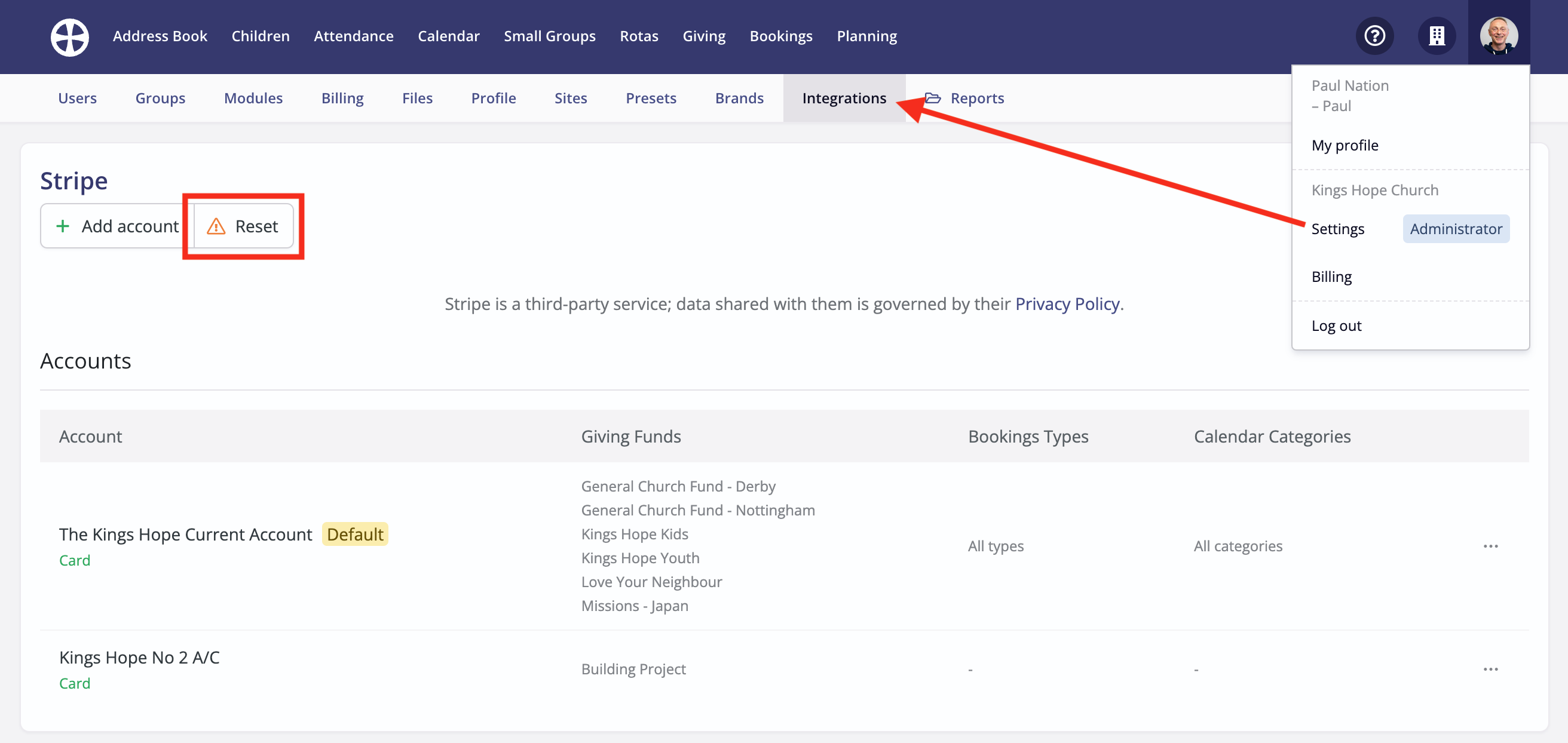Open Calendar module

pos(449,36)
